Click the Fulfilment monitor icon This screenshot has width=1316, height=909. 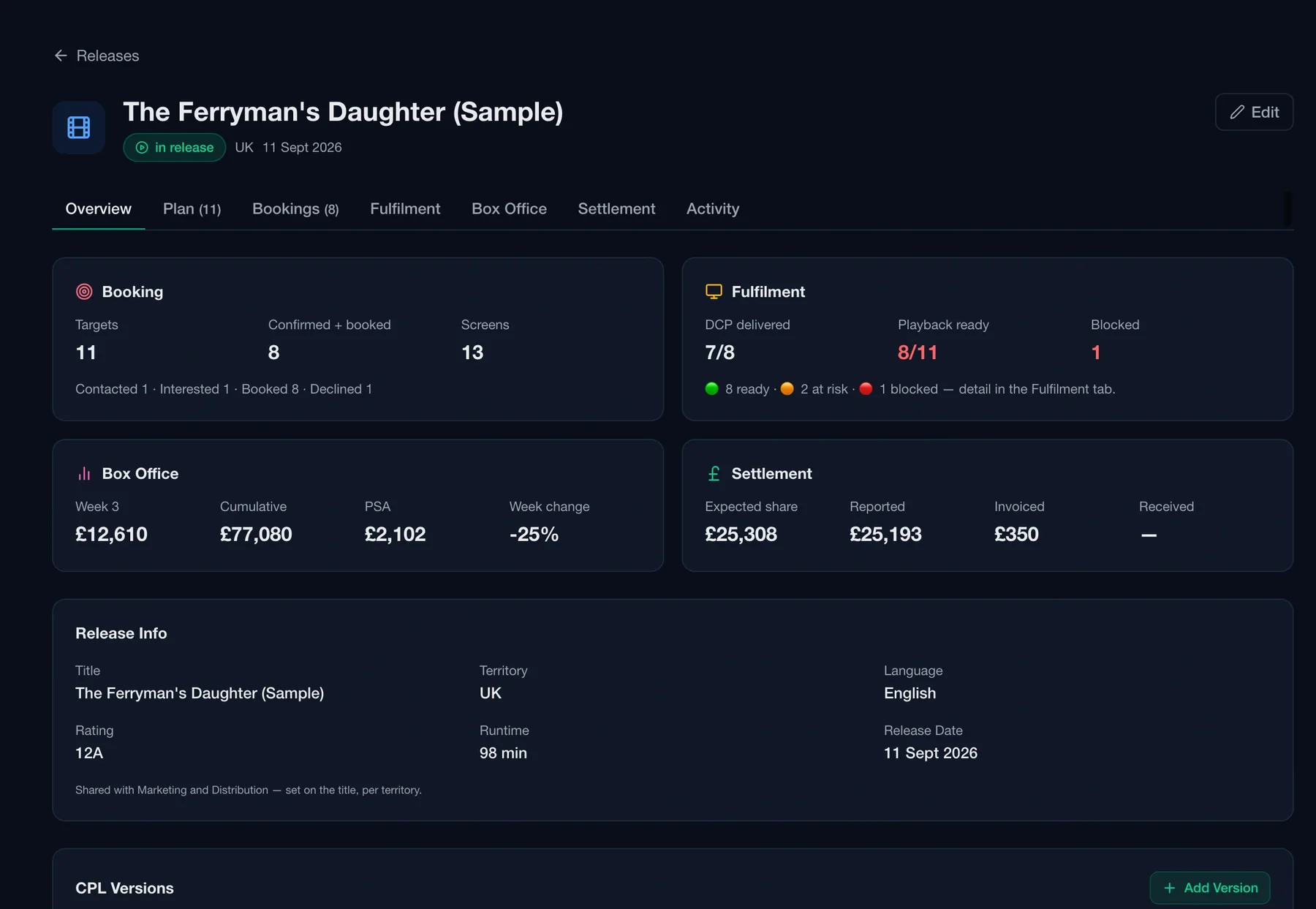pyautogui.click(x=714, y=292)
